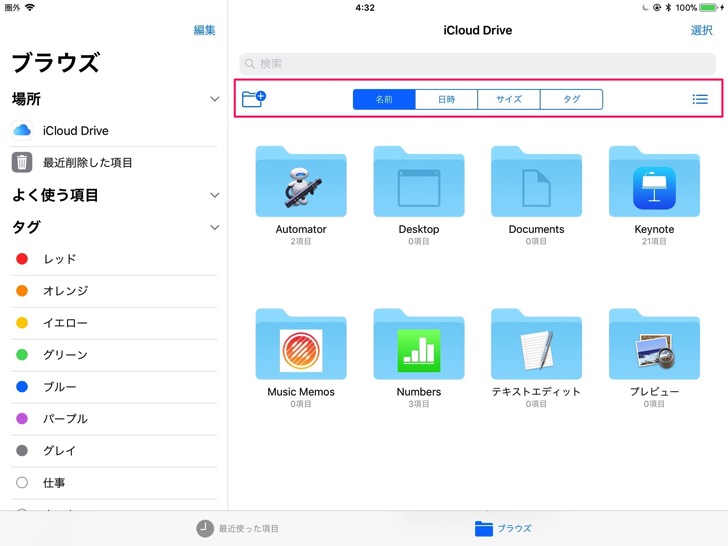Click the オレンジ tag label

point(65,291)
